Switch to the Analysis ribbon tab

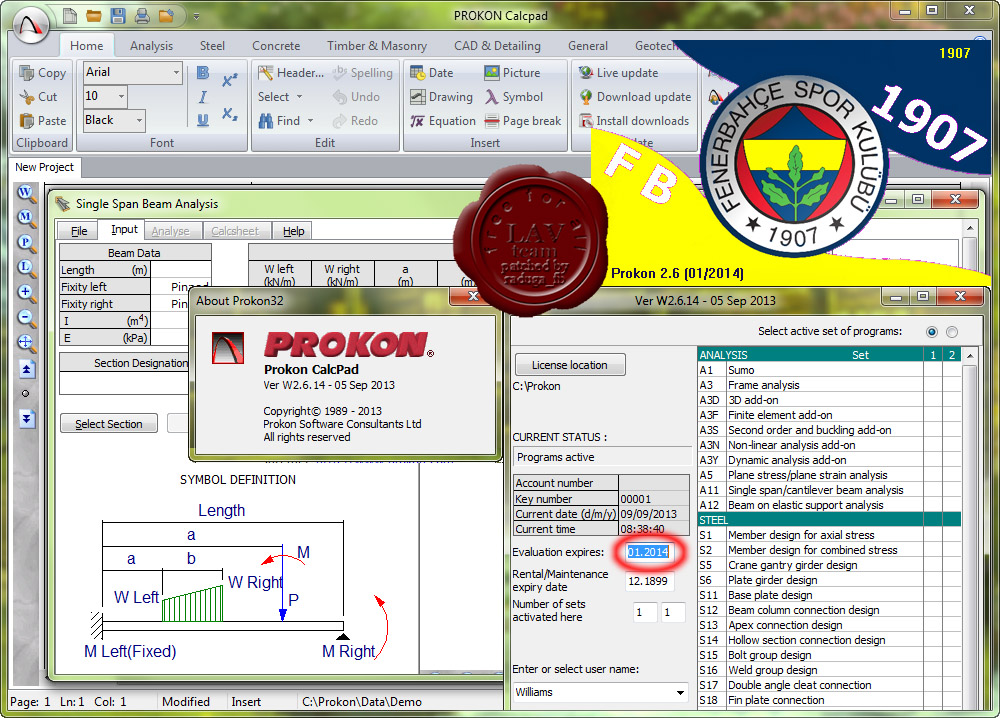151,46
